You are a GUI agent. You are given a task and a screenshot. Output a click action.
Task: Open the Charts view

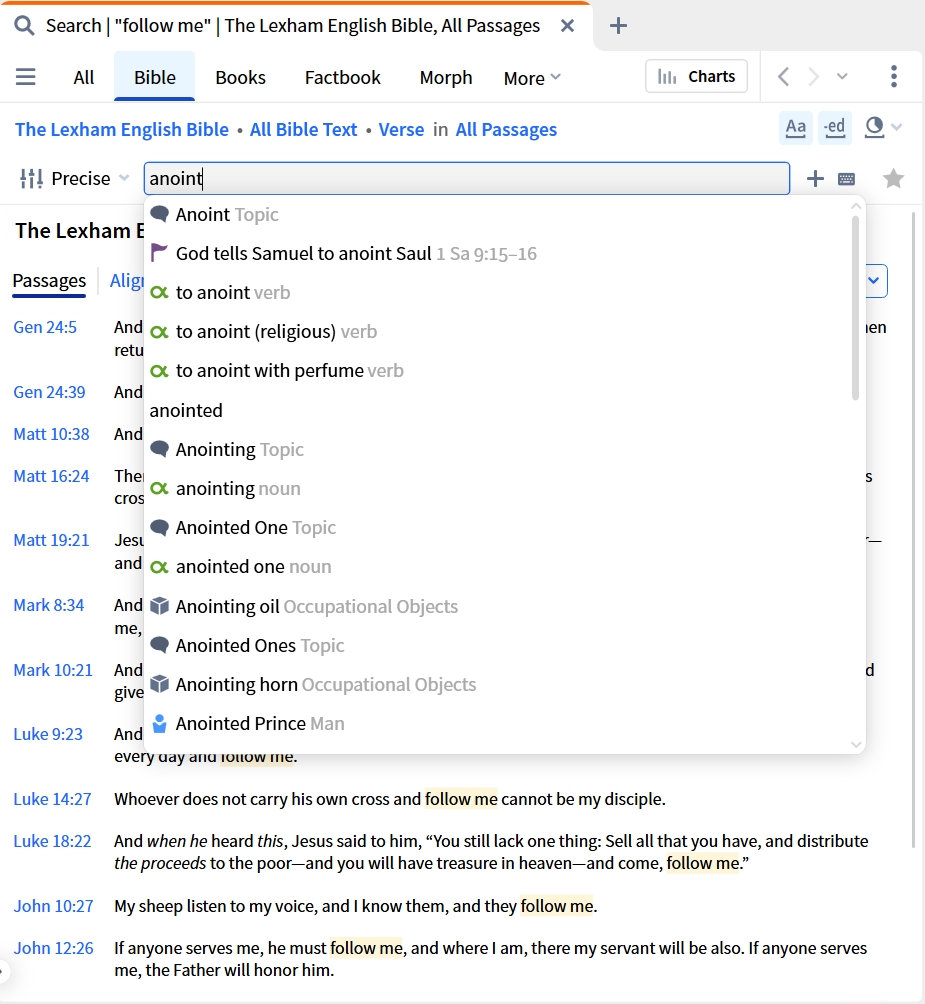pos(696,77)
